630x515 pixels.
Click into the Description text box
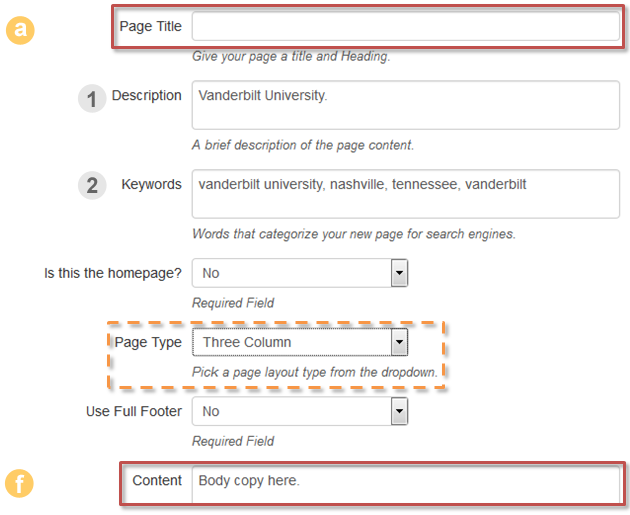click(405, 106)
